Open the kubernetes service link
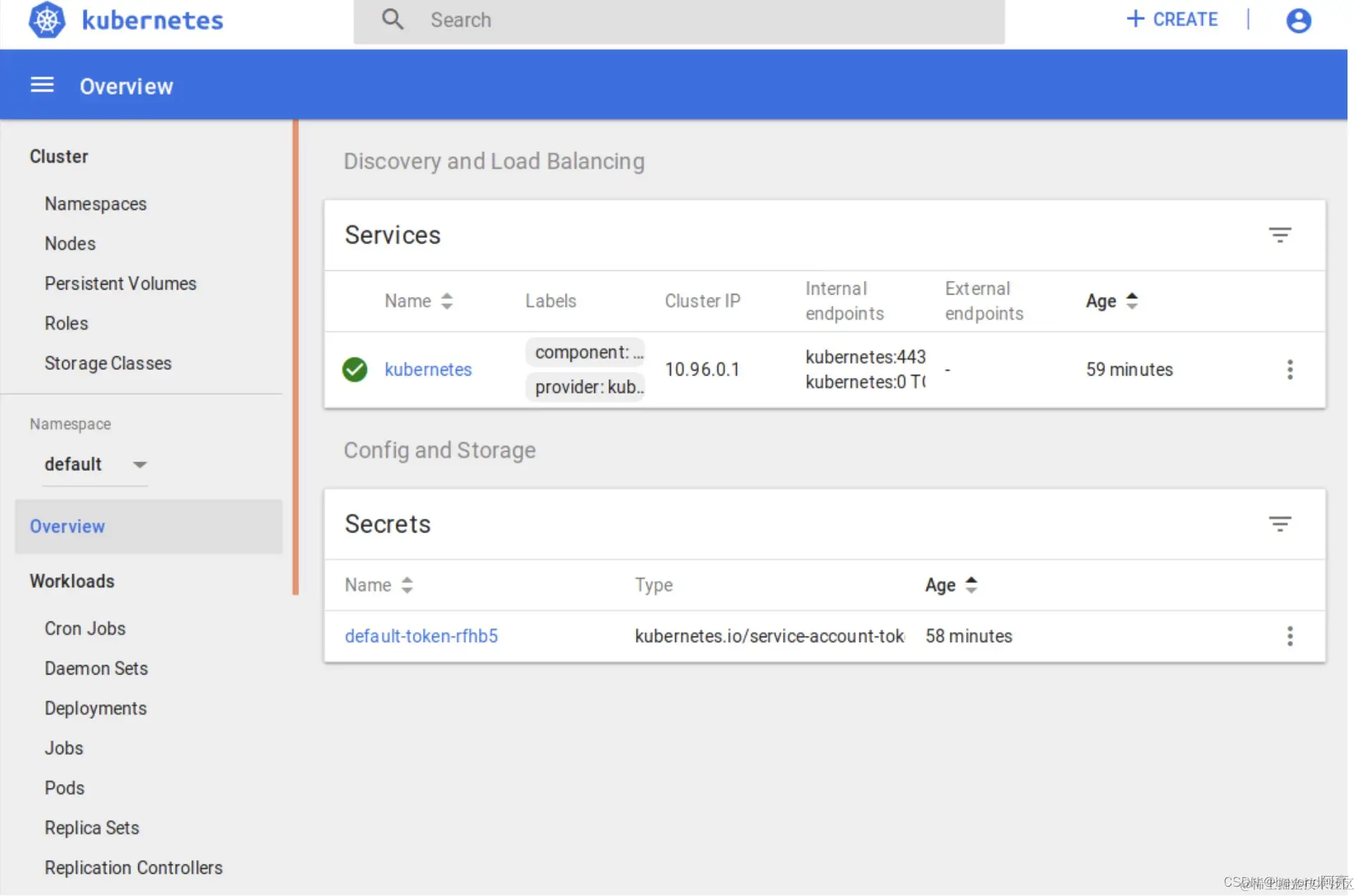Screen dimensions: 1359x896 pos(428,370)
